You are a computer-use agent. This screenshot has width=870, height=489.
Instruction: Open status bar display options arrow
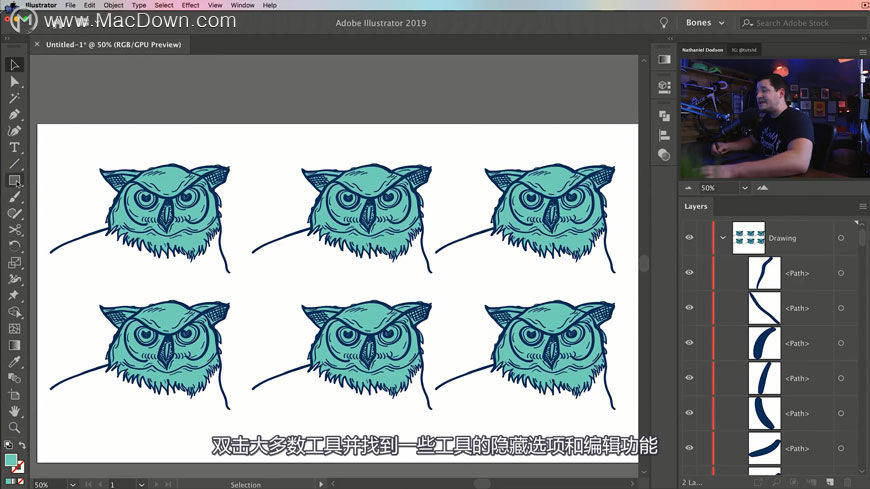(321, 485)
